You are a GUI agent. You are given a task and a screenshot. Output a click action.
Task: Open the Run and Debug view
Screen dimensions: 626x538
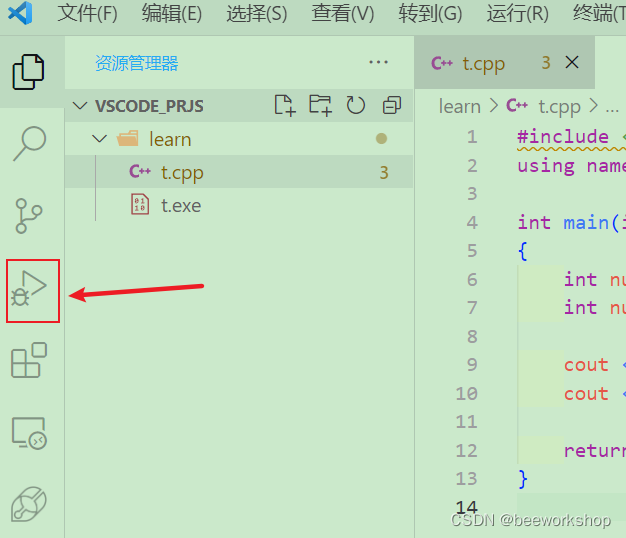tap(29, 288)
